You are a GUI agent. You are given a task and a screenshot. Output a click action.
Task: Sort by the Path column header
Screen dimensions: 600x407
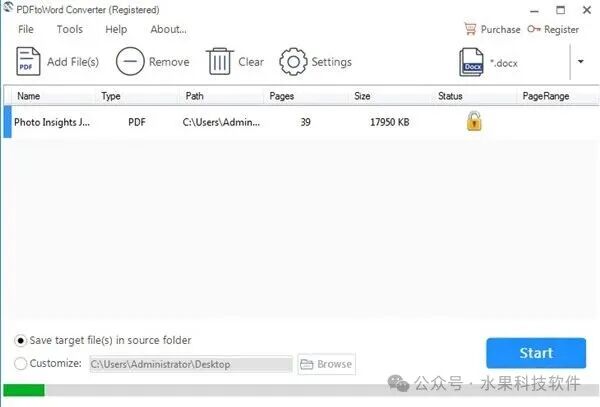click(194, 96)
